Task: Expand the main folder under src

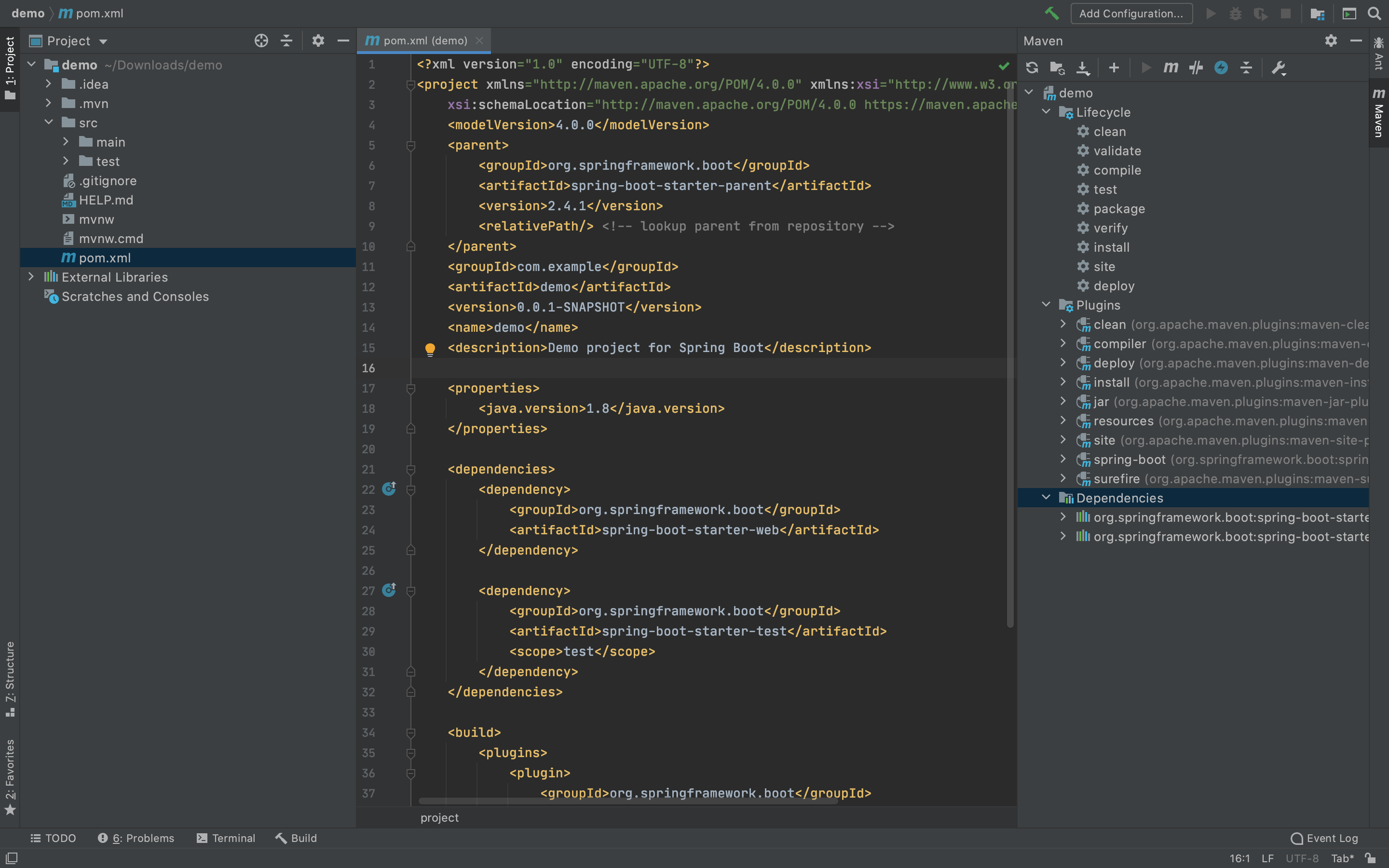Action: pos(66,142)
